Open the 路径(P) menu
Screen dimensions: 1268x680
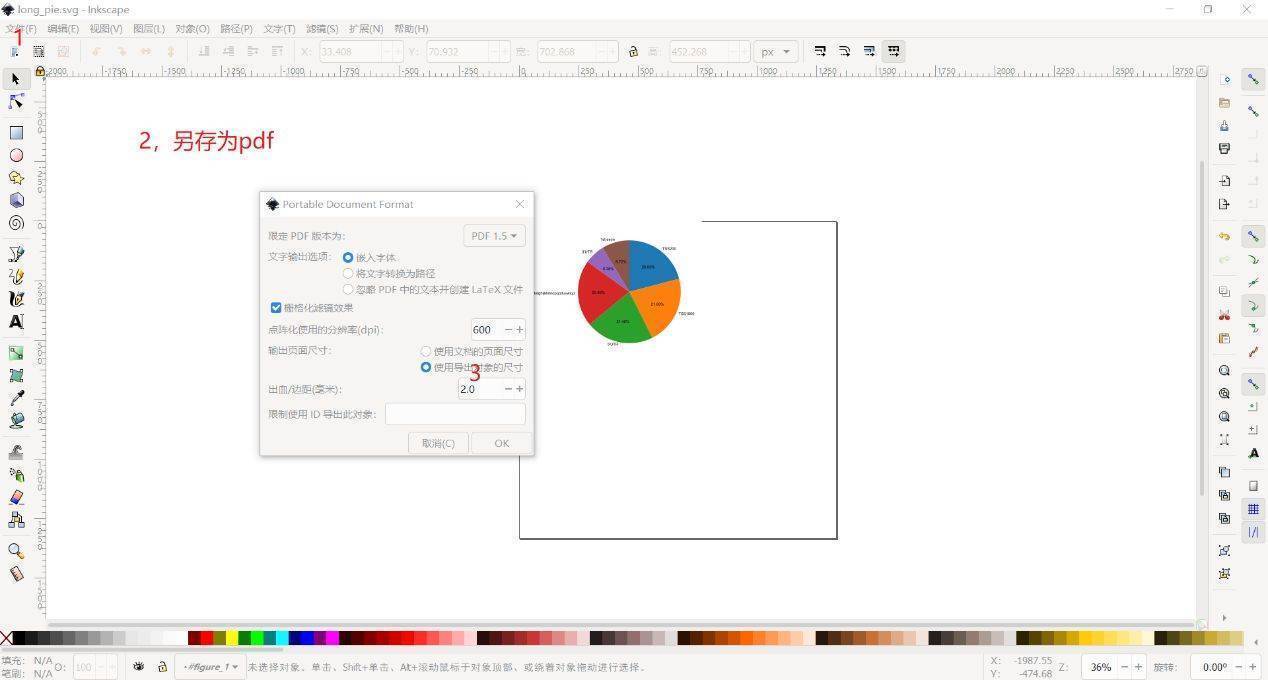point(236,29)
